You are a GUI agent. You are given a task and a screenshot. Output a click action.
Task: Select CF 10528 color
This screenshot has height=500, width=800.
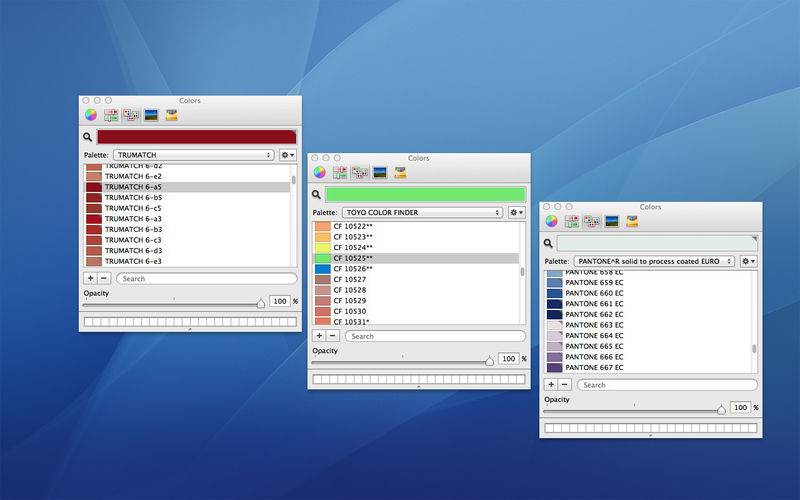coord(416,290)
